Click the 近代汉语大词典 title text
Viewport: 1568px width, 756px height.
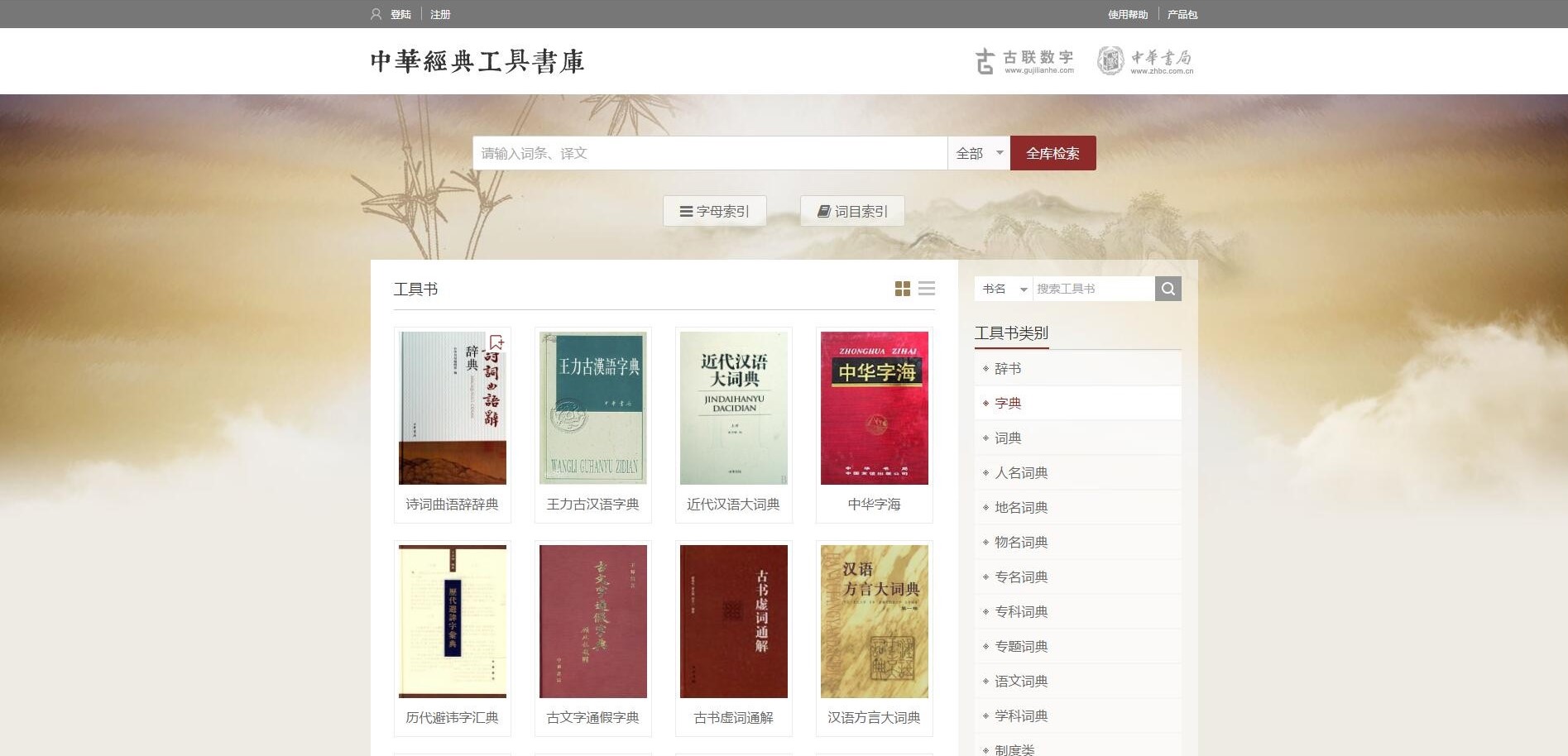[734, 504]
